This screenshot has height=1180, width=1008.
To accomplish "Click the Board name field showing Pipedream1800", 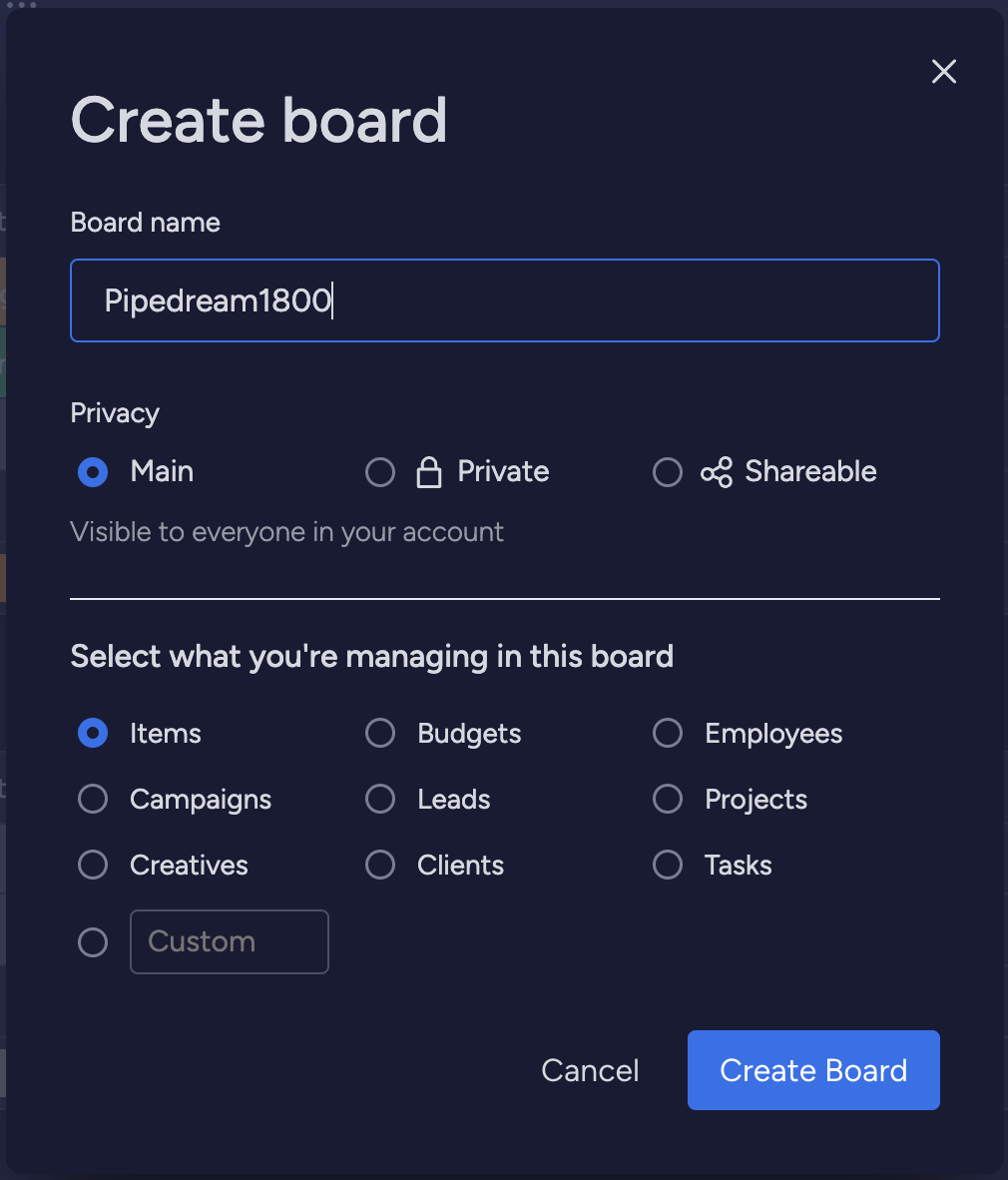I will coord(504,300).
